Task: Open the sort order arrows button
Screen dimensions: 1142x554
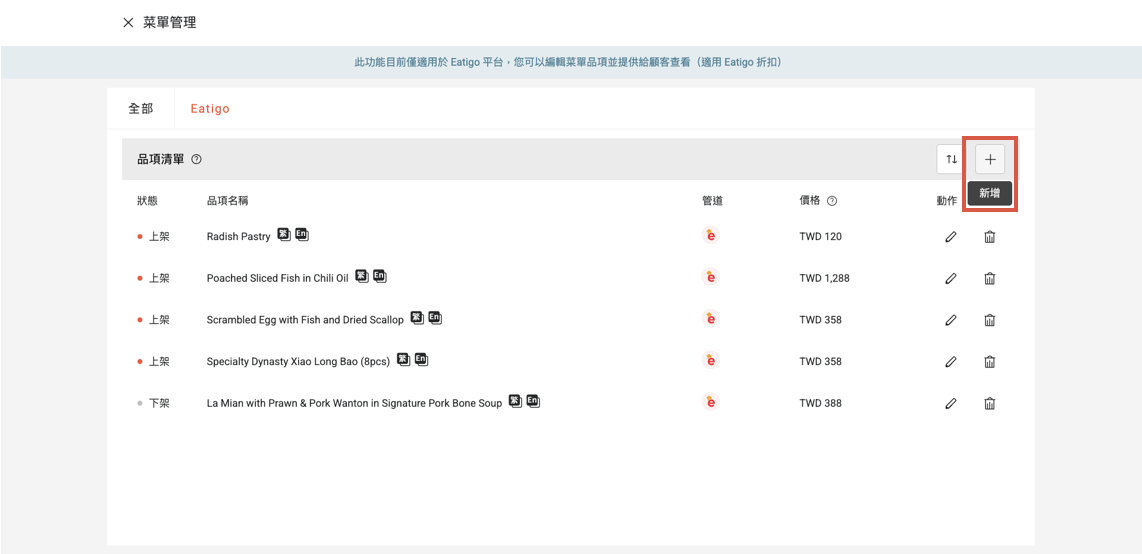Action: (951, 159)
